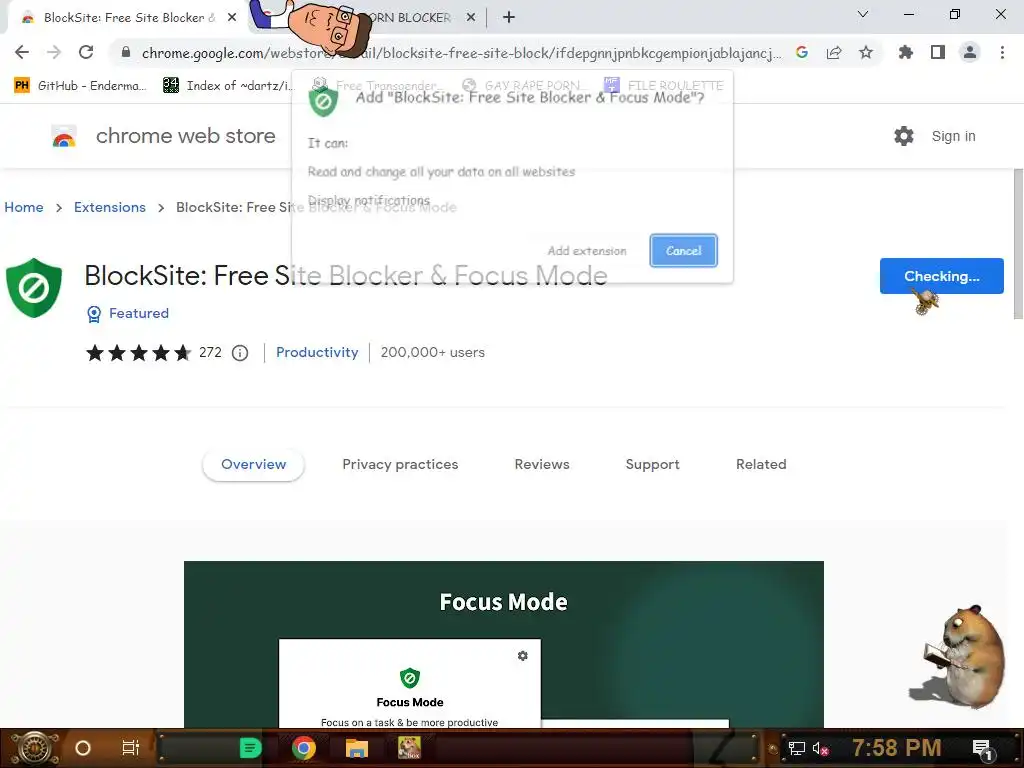Viewport: 1024px width, 768px height.
Task: Open the Start menu button
Action: [x=34, y=748]
